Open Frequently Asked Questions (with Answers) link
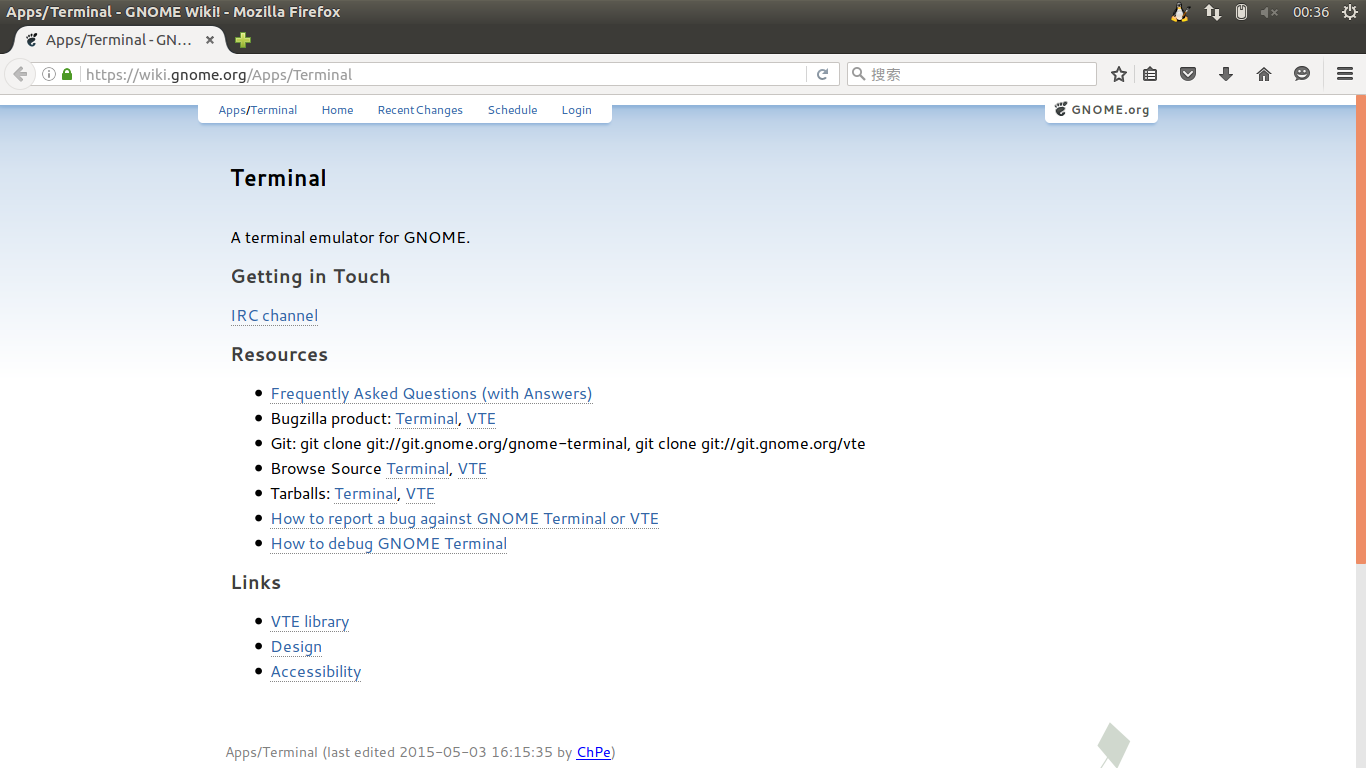 click(x=431, y=394)
